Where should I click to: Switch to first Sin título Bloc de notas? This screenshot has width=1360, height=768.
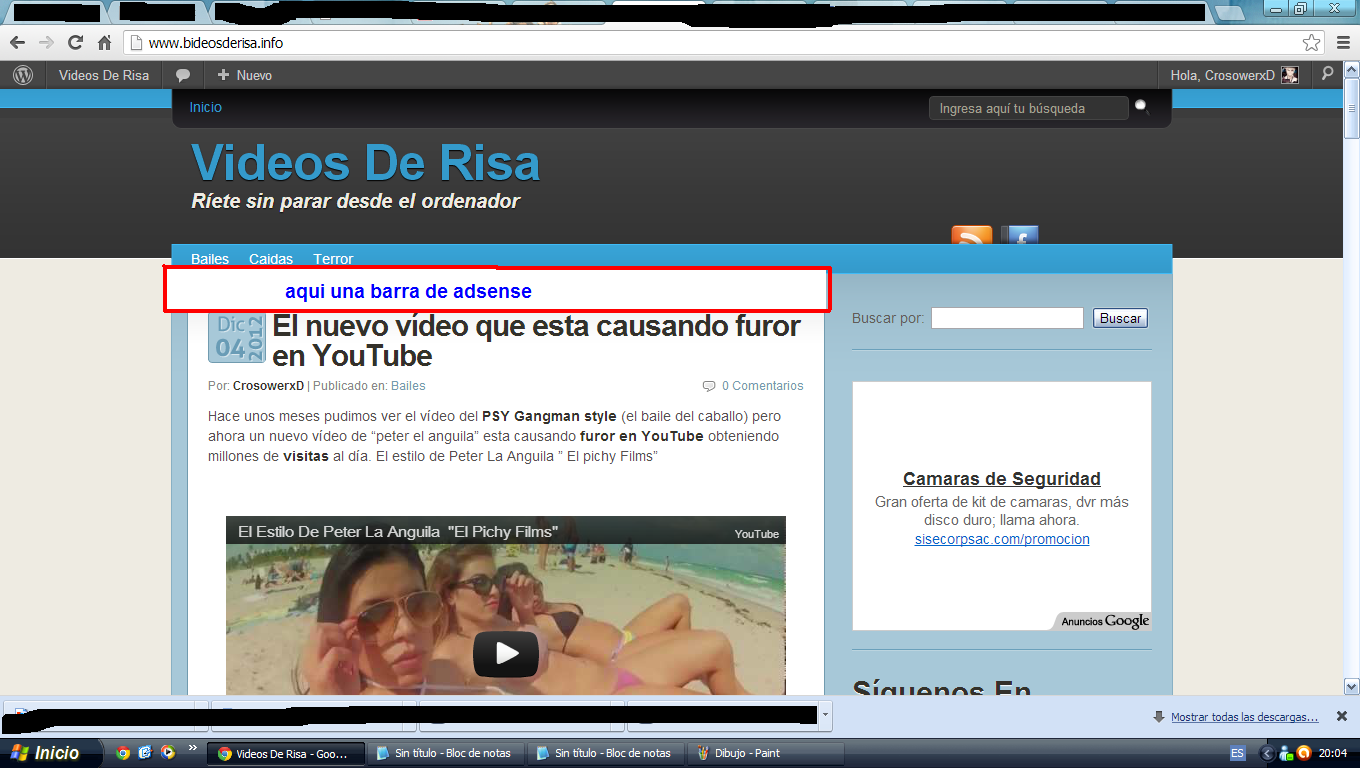(x=444, y=753)
